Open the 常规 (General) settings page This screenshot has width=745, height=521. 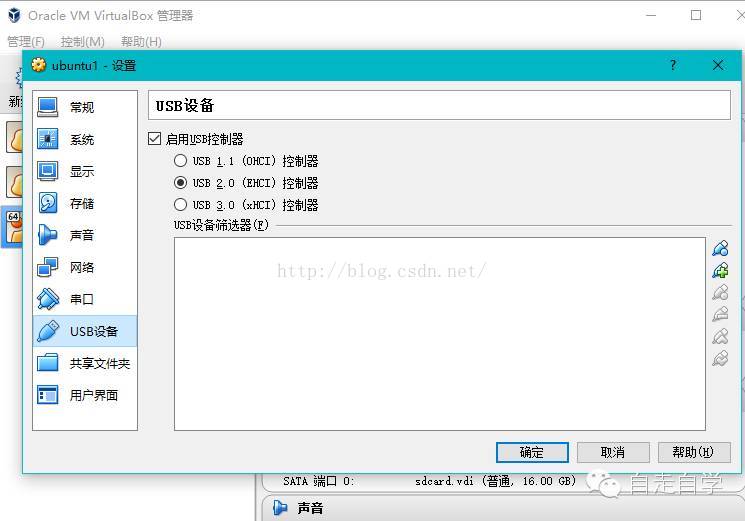(85, 107)
